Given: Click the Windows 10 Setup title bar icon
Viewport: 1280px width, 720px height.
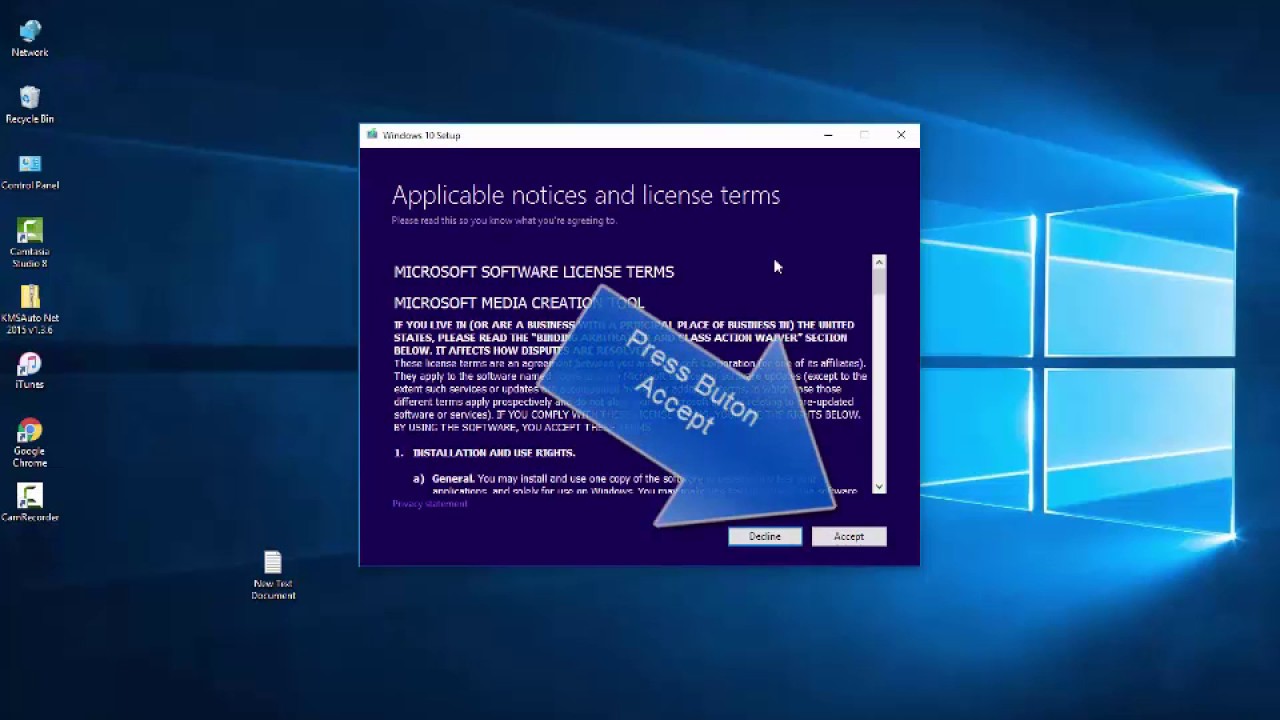Looking at the screenshot, I should pyautogui.click(x=372, y=135).
